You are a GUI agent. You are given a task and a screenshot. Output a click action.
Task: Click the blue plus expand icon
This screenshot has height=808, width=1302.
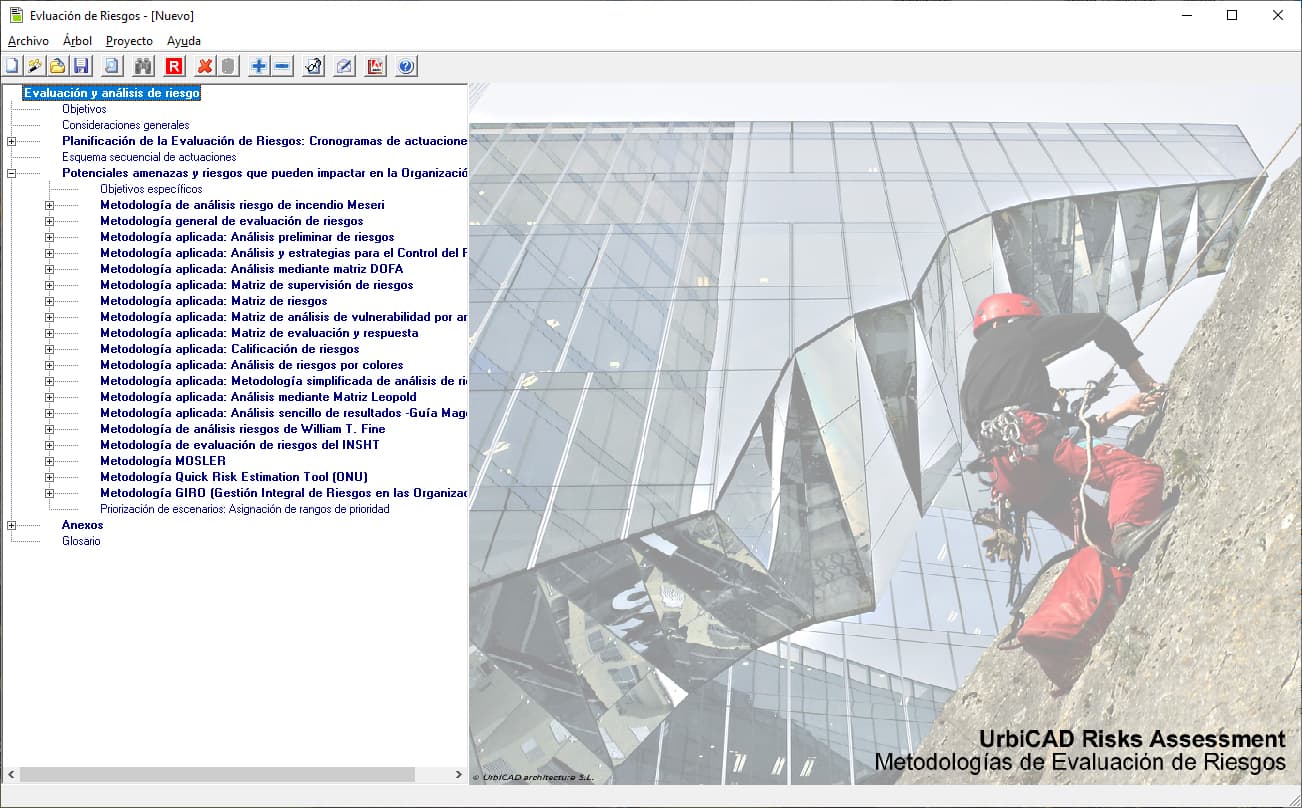click(259, 67)
